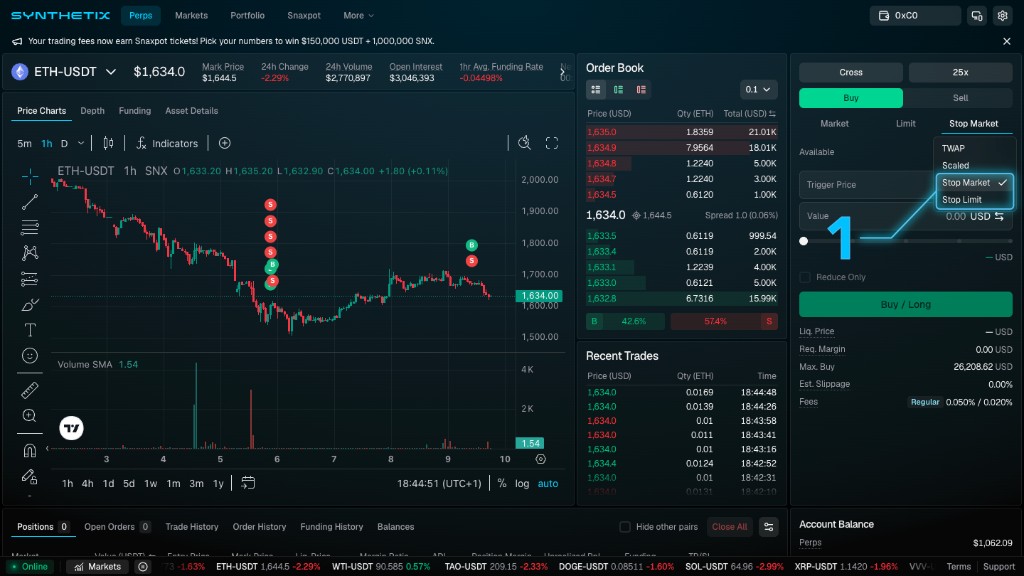
Task: Open the 25x leverage selector
Action: [960, 72]
